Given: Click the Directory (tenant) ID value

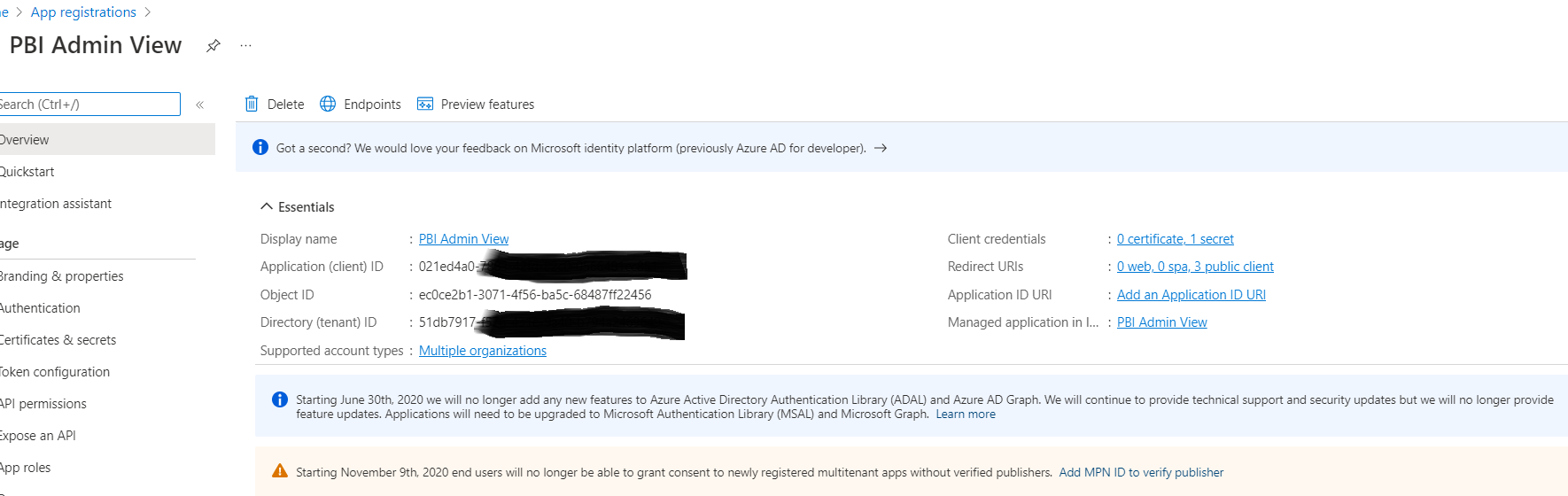Looking at the screenshot, I should (x=551, y=322).
